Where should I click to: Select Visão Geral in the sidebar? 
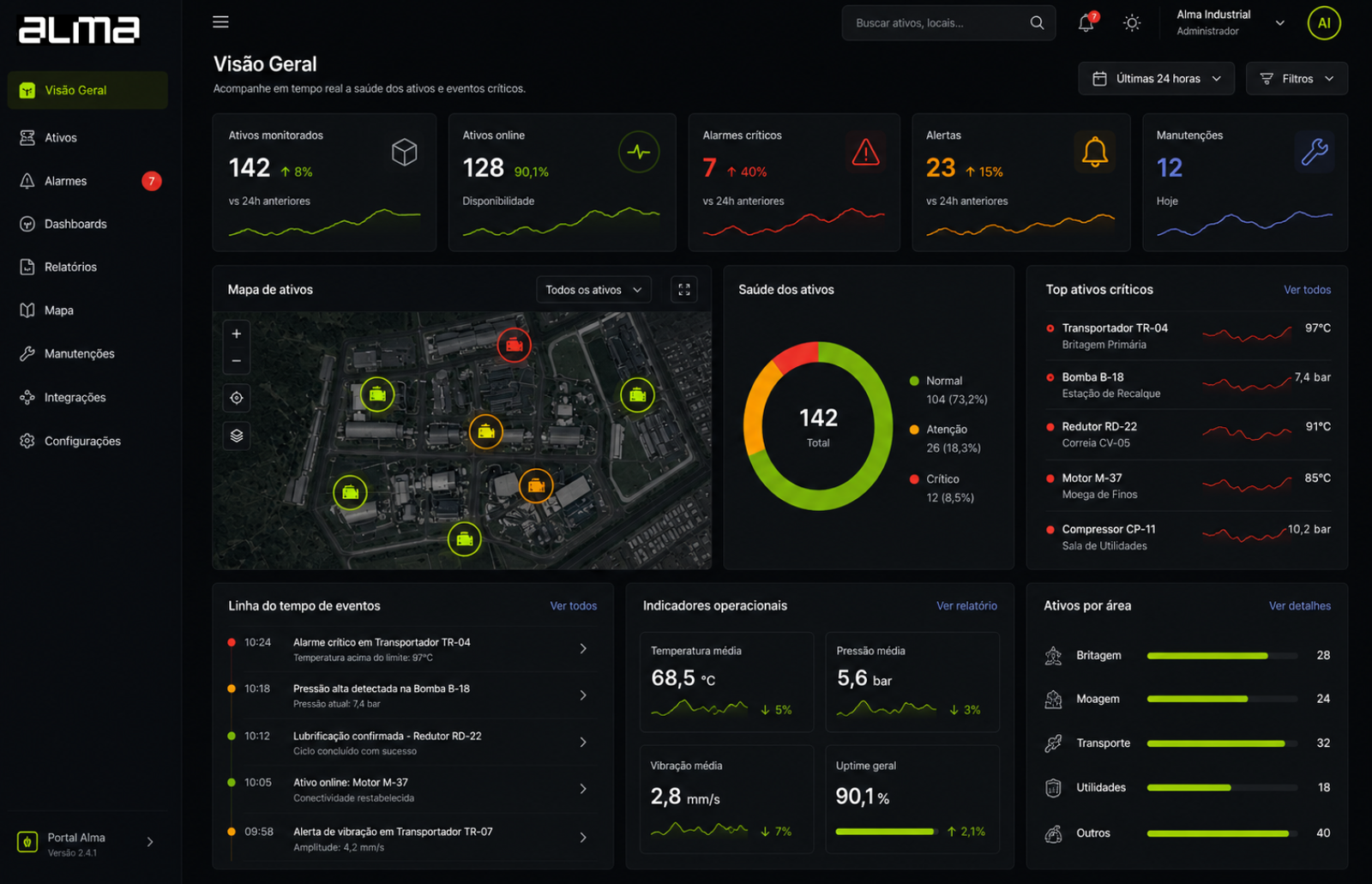pos(87,90)
